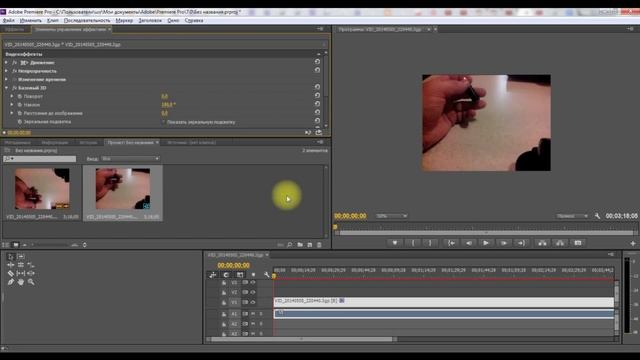The height and width of the screenshot is (360, 640).
Task: Reset the Поворот parameter
Action: (x=317, y=96)
